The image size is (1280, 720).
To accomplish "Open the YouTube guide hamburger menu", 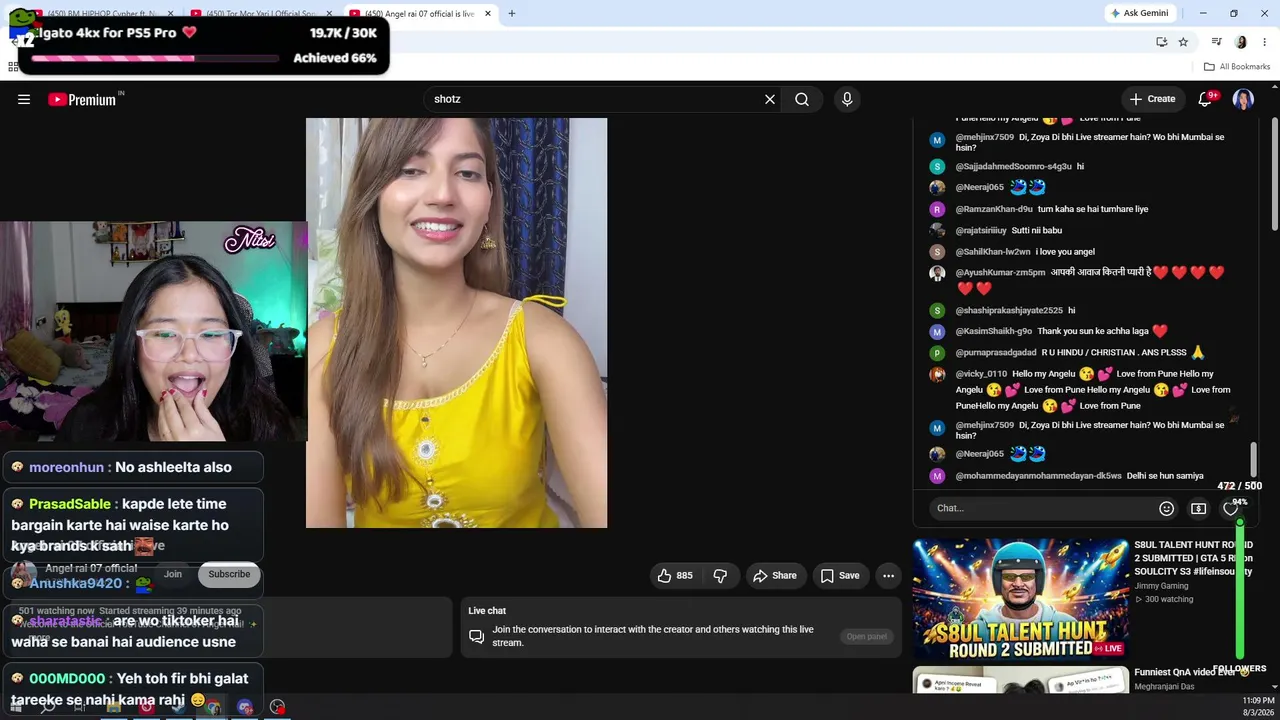I will [x=24, y=99].
